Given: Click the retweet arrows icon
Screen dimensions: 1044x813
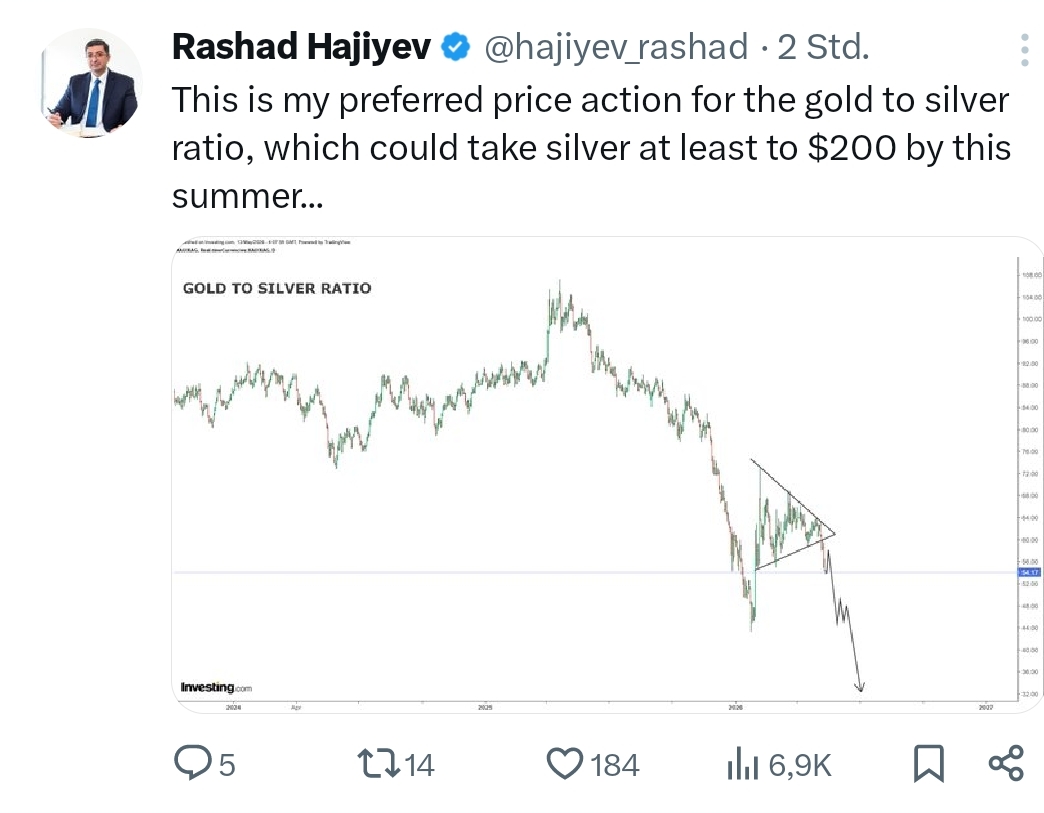Looking at the screenshot, I should [379, 763].
